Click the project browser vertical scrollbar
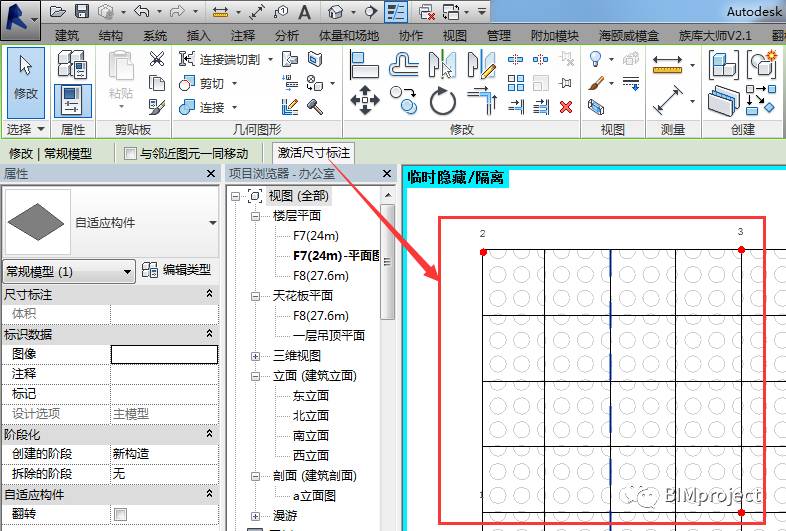Image resolution: width=786 pixels, height=531 pixels. tap(387, 261)
